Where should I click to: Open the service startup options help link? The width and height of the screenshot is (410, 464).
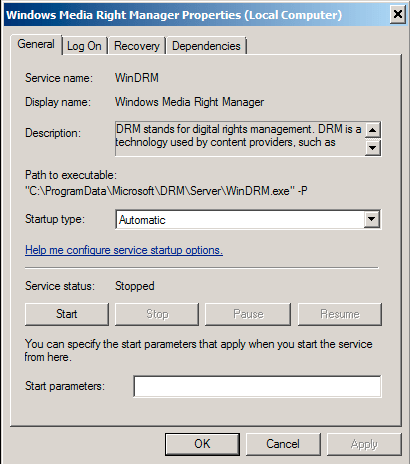point(124,250)
